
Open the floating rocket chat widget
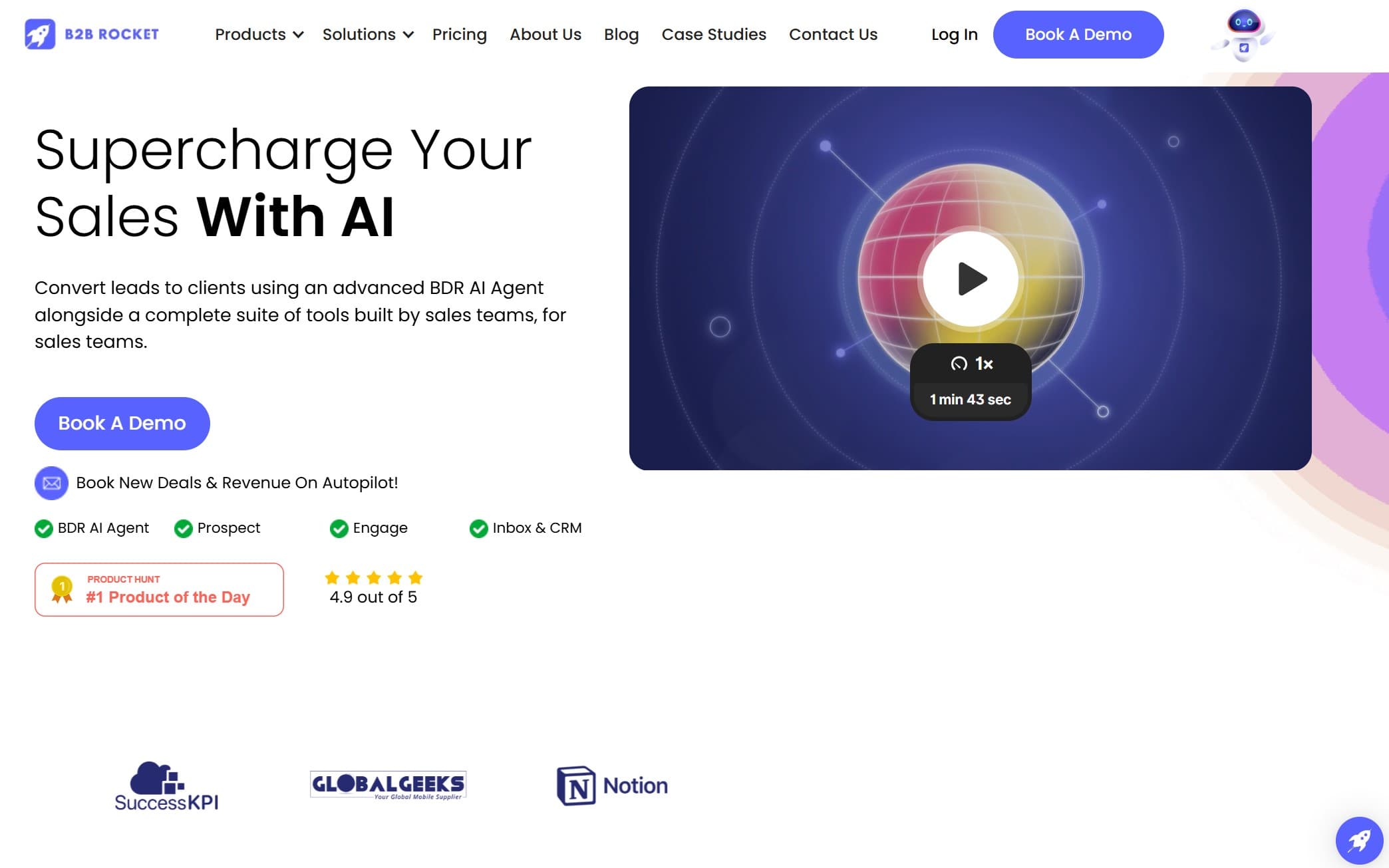1358,840
